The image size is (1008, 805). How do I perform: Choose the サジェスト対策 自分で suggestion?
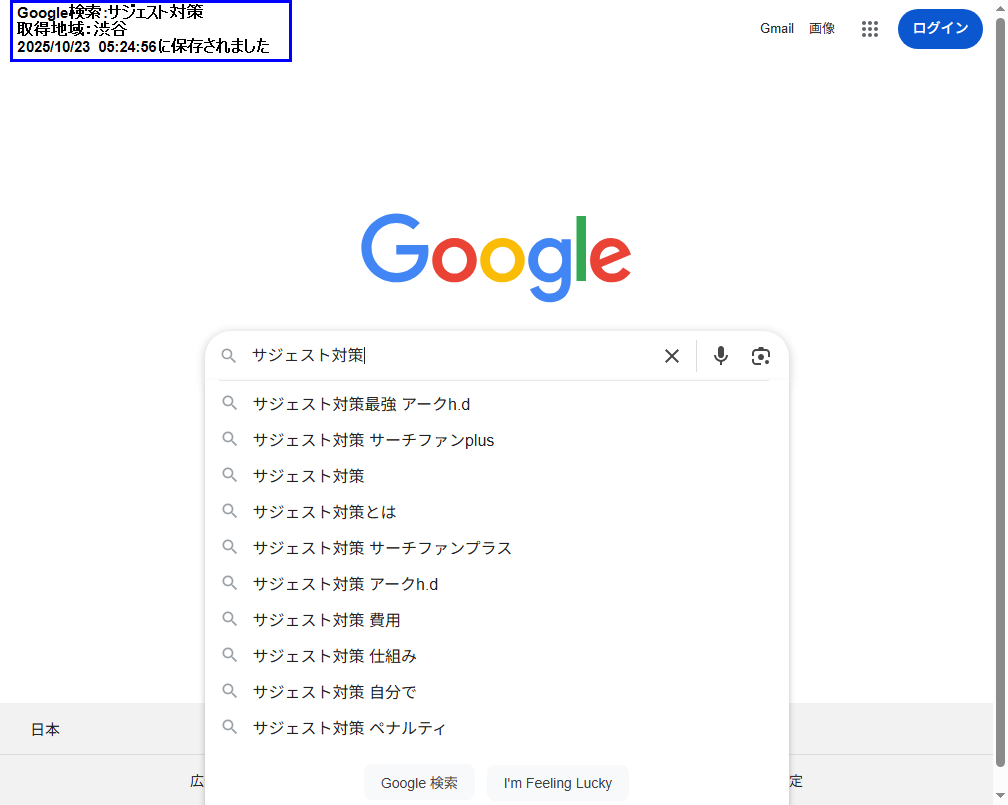point(334,692)
